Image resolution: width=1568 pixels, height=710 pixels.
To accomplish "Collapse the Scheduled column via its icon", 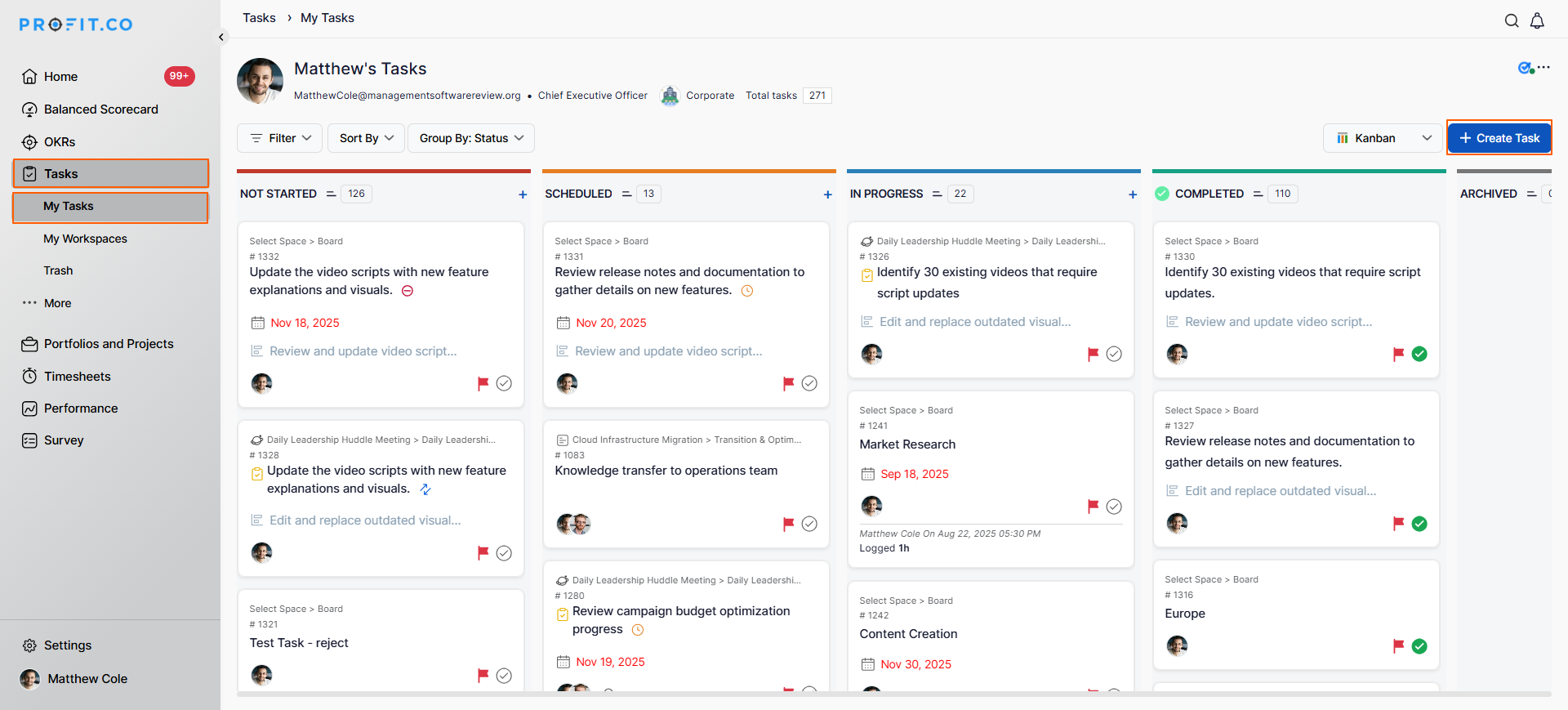I will tap(626, 194).
